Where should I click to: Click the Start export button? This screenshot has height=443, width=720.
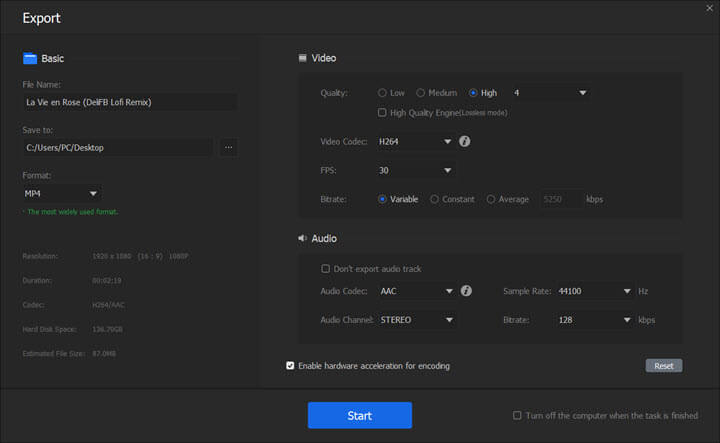pos(359,415)
